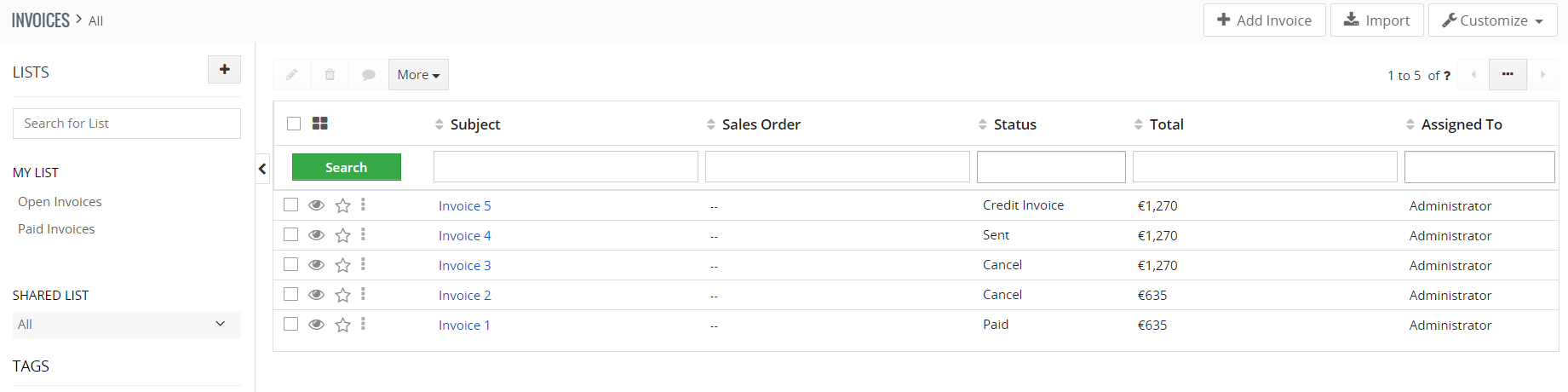Click the grid view icon in header

(320, 124)
